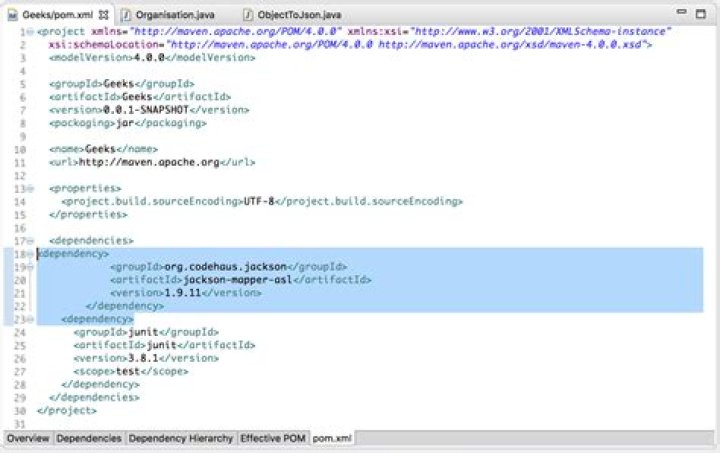The height and width of the screenshot is (453, 720).
Task: Click the closing dependencies tag on line 29
Action: (94, 397)
